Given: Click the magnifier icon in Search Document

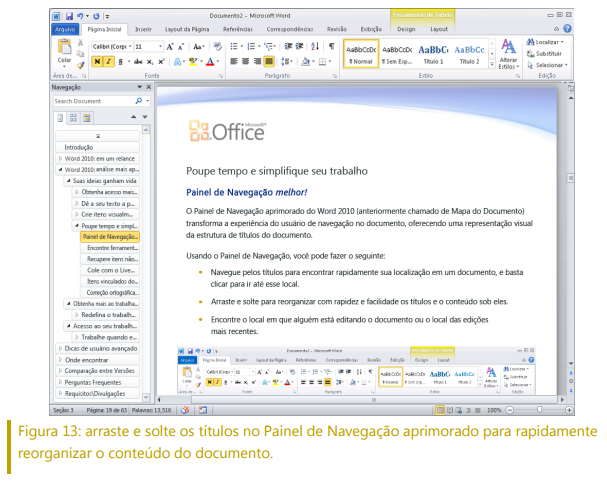Looking at the screenshot, I should click(136, 101).
